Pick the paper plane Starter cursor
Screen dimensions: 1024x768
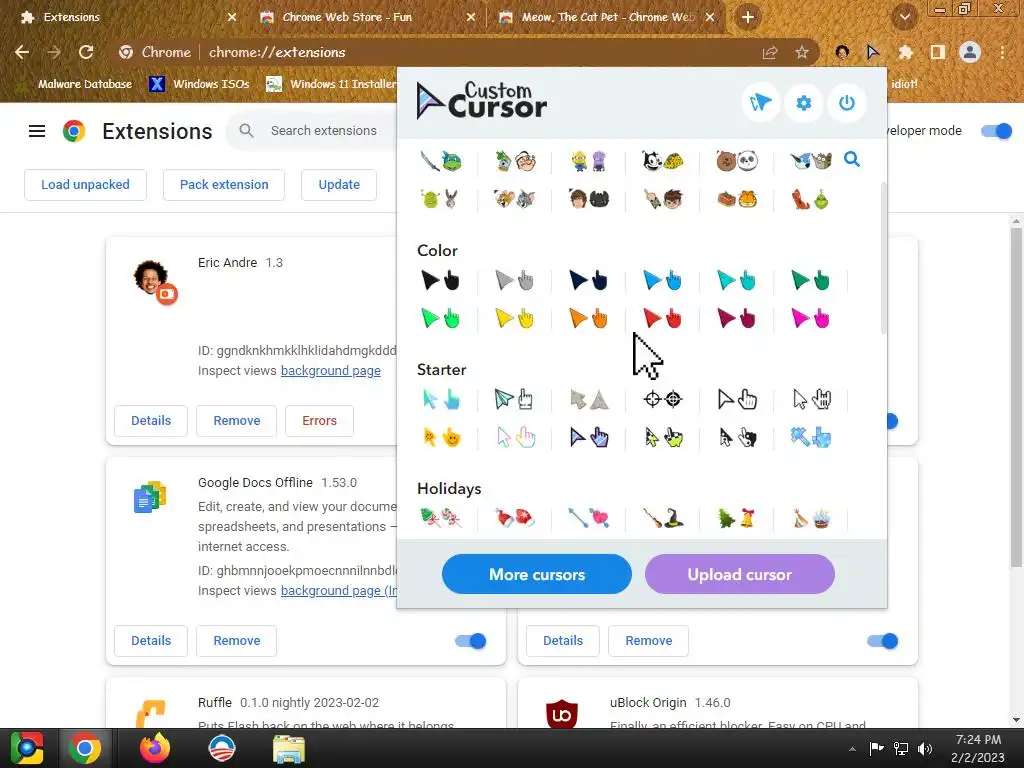(515, 399)
